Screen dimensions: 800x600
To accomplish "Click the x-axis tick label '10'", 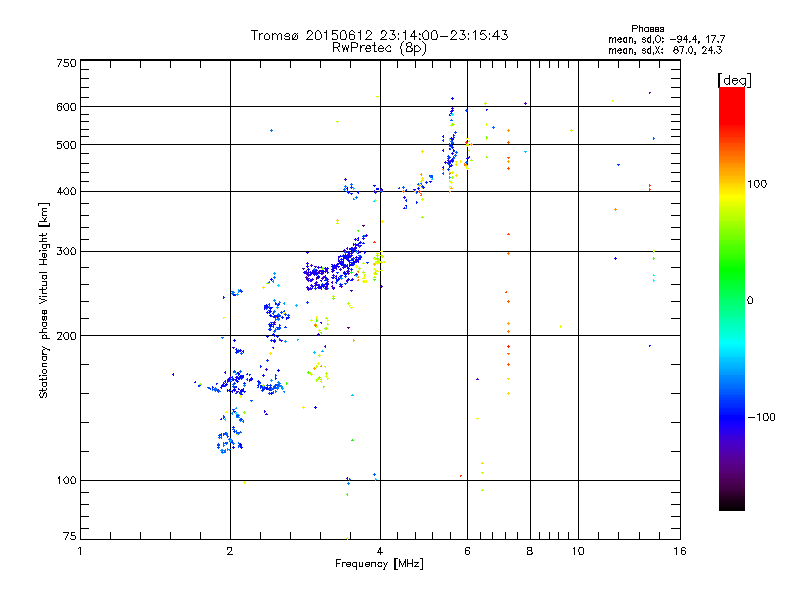I will (578, 551).
